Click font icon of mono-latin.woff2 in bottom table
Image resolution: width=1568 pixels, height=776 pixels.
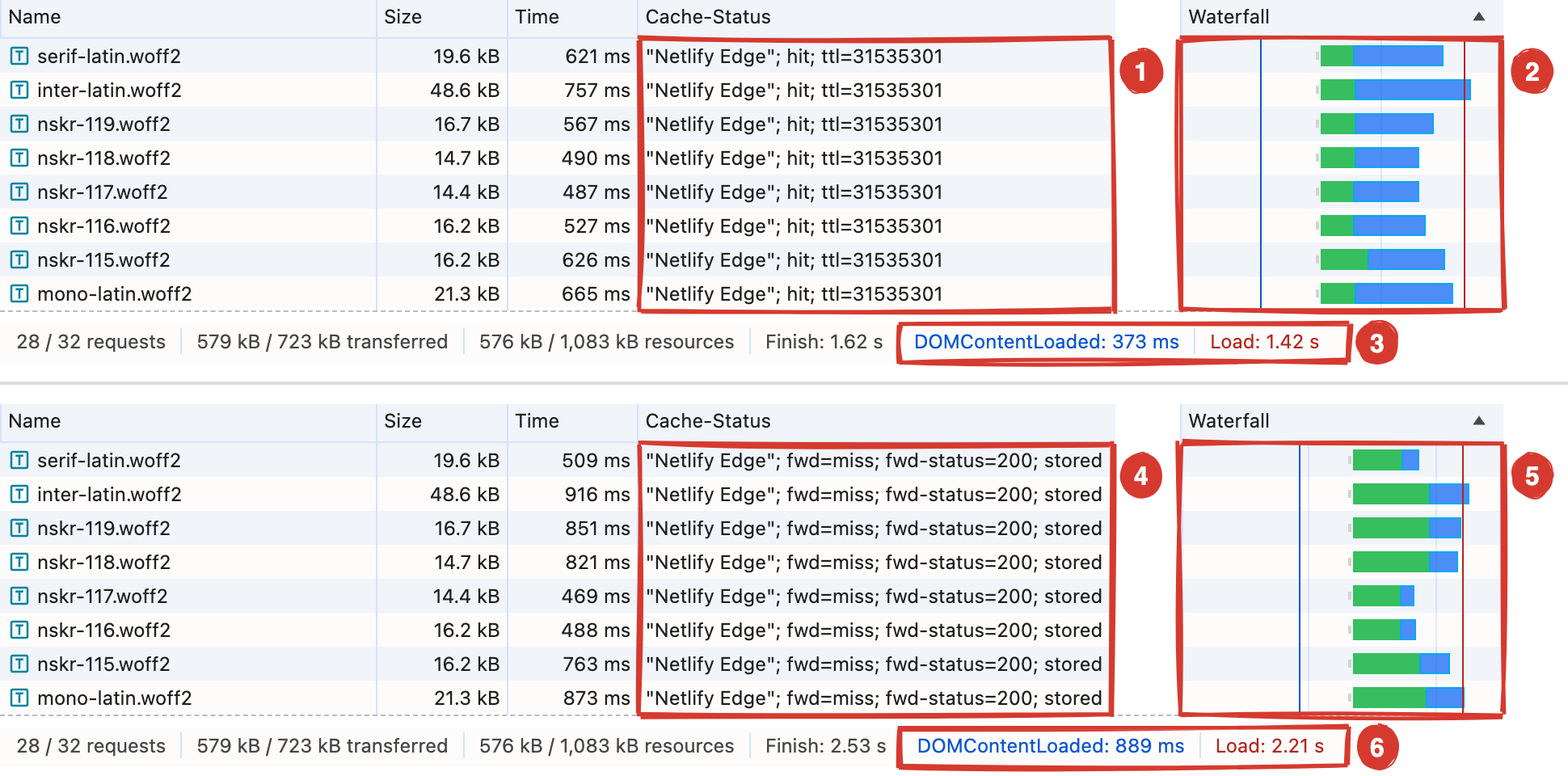tap(19, 698)
